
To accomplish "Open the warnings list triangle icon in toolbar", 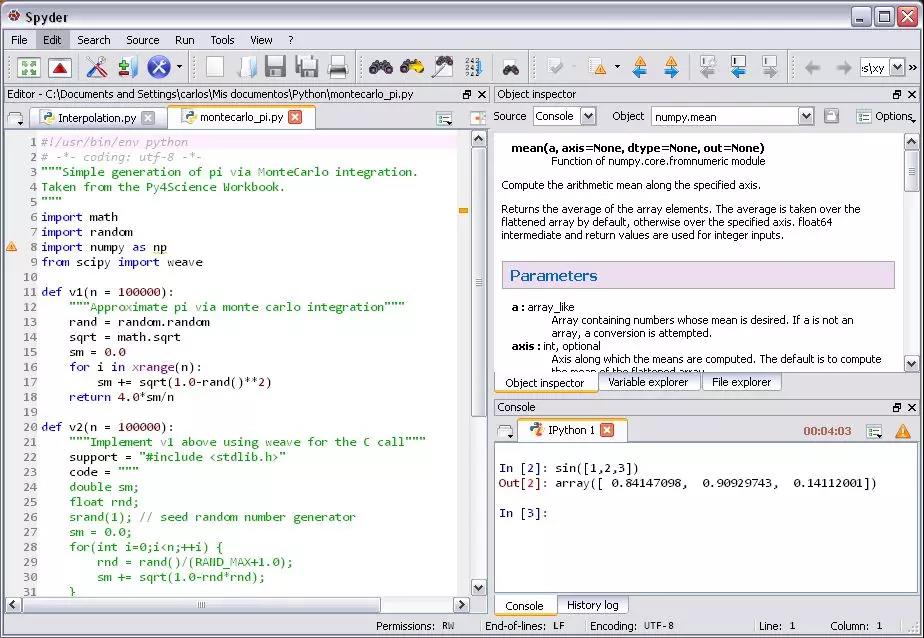I will (x=598, y=68).
